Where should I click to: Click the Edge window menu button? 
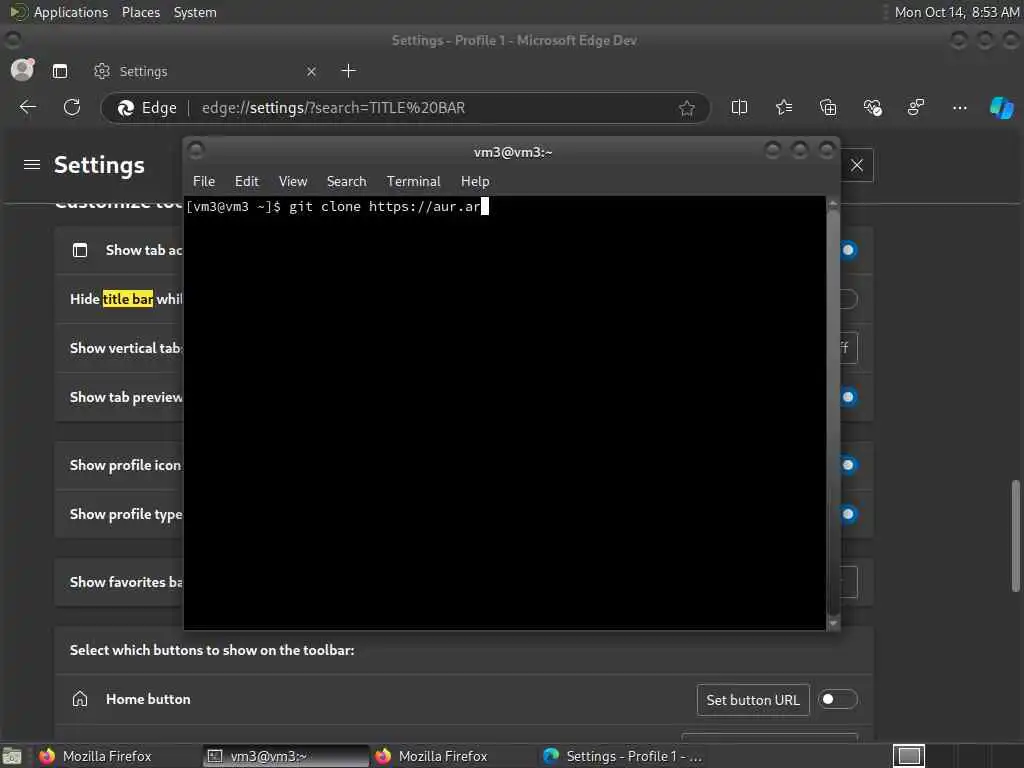click(x=12, y=40)
